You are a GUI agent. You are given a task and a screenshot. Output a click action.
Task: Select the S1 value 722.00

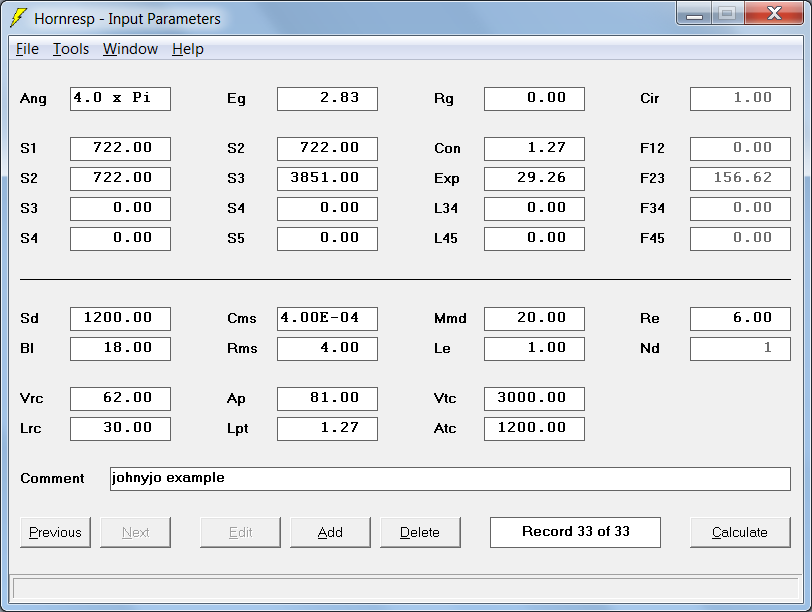(x=120, y=149)
